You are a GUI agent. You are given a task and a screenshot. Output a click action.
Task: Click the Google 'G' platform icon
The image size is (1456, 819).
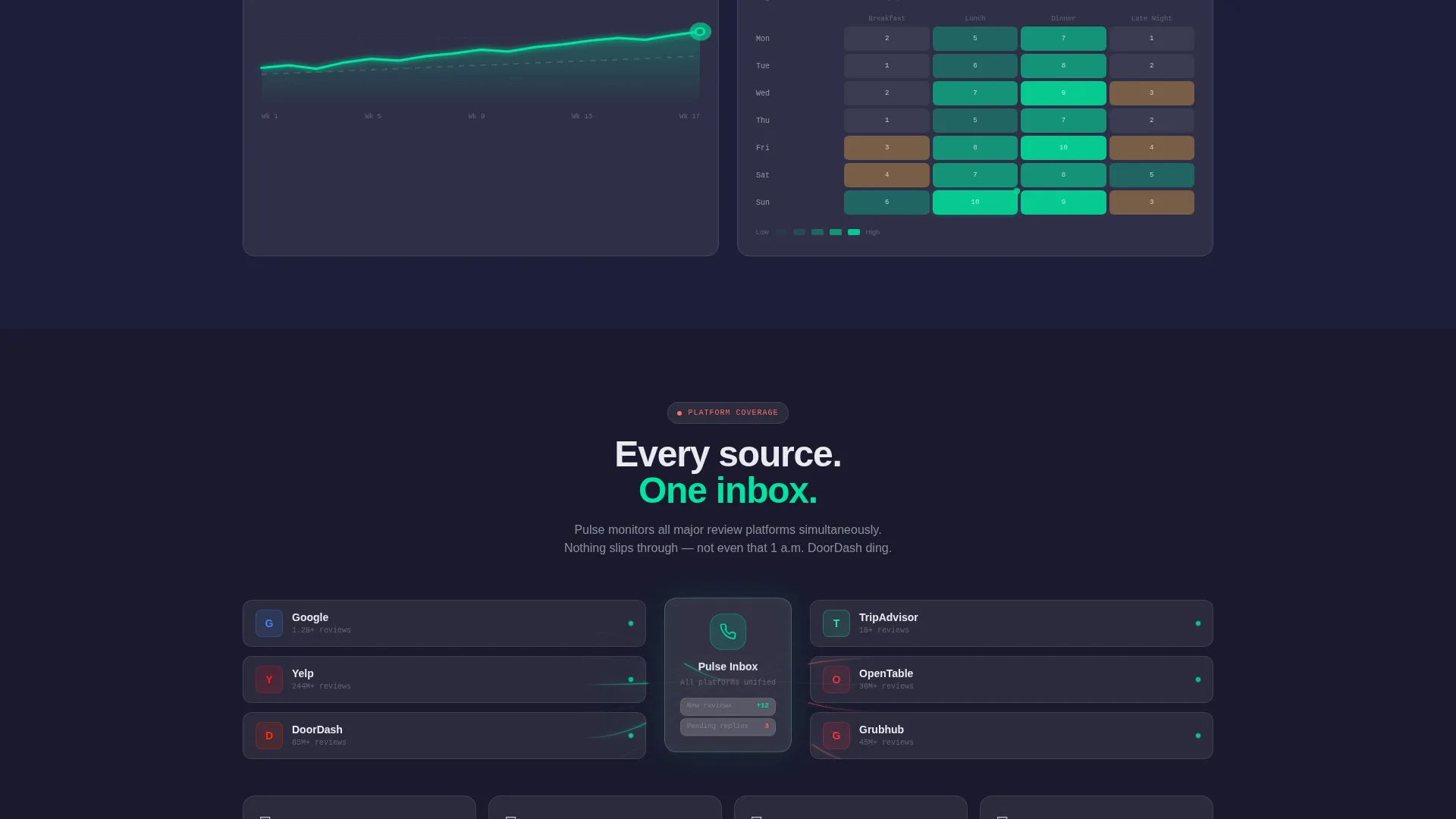tap(268, 623)
